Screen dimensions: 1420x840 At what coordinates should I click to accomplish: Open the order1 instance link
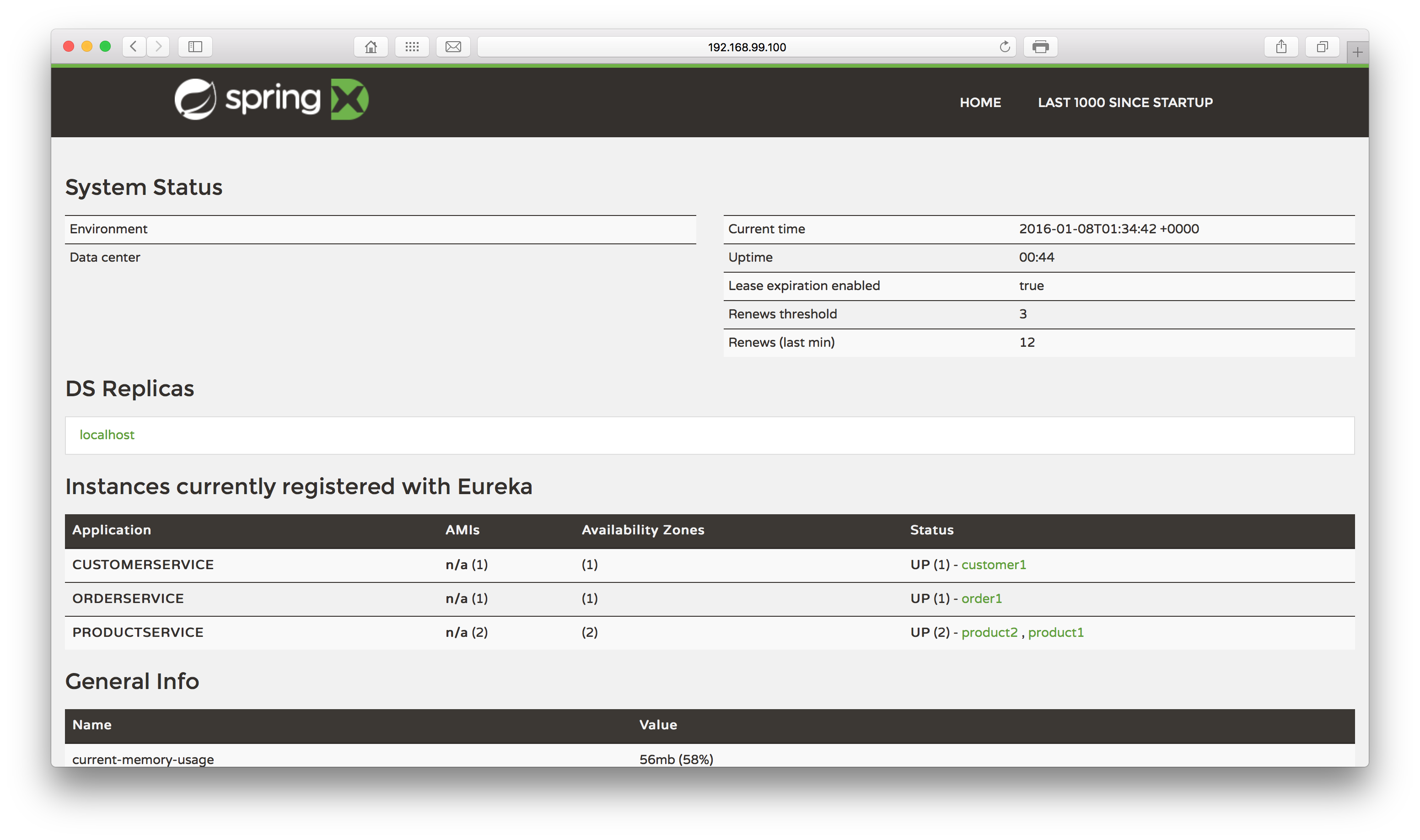981,598
